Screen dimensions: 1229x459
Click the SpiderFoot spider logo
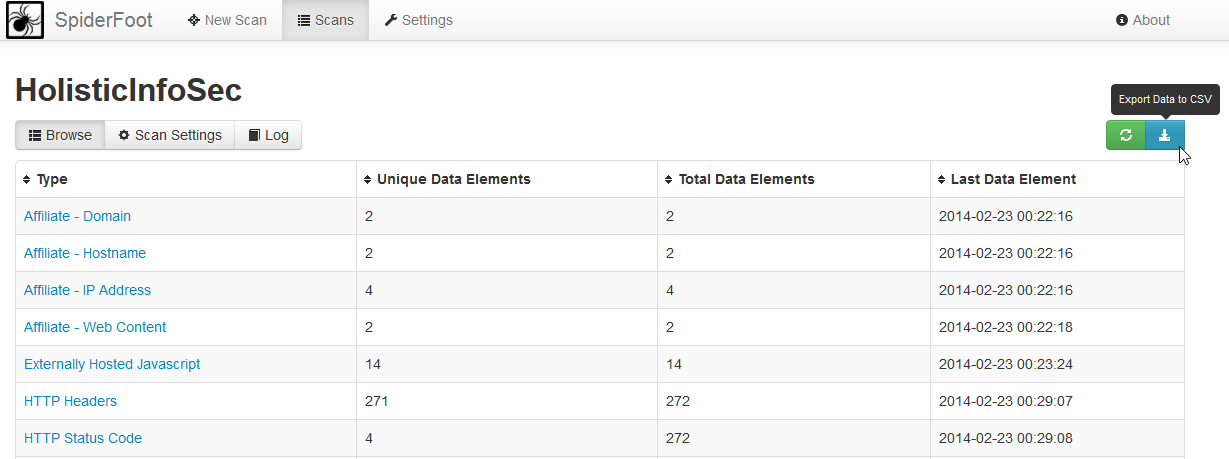coord(25,20)
